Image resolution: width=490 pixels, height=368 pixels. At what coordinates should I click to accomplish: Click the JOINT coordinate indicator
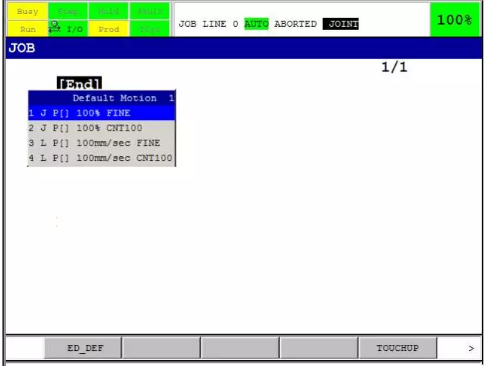pyautogui.click(x=341, y=24)
